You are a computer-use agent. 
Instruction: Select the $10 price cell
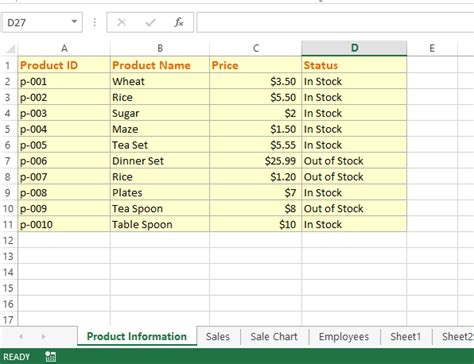(x=256, y=224)
